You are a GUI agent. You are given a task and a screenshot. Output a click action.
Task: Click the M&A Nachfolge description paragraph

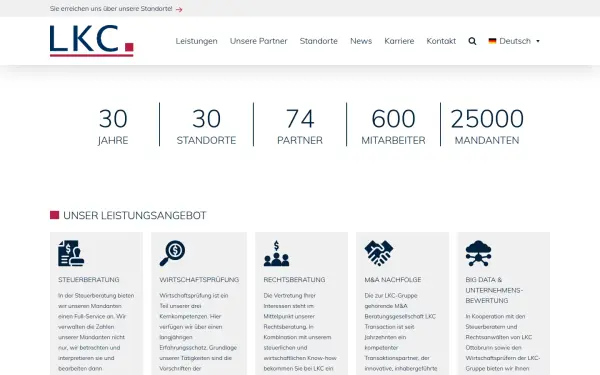pyautogui.click(x=401, y=332)
